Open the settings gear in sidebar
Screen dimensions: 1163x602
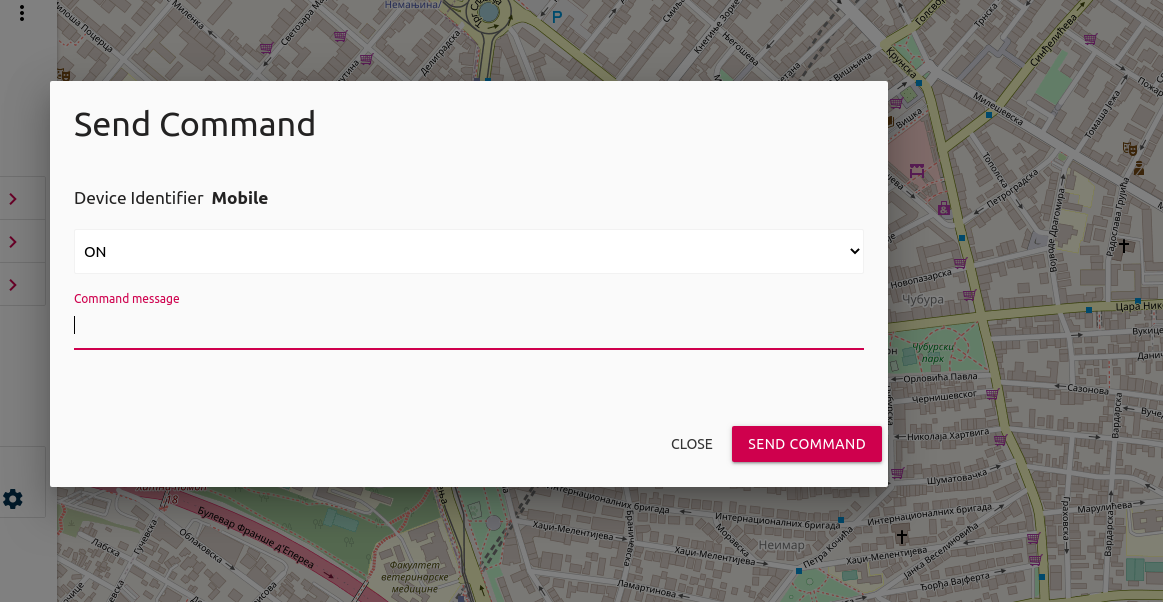[13, 498]
